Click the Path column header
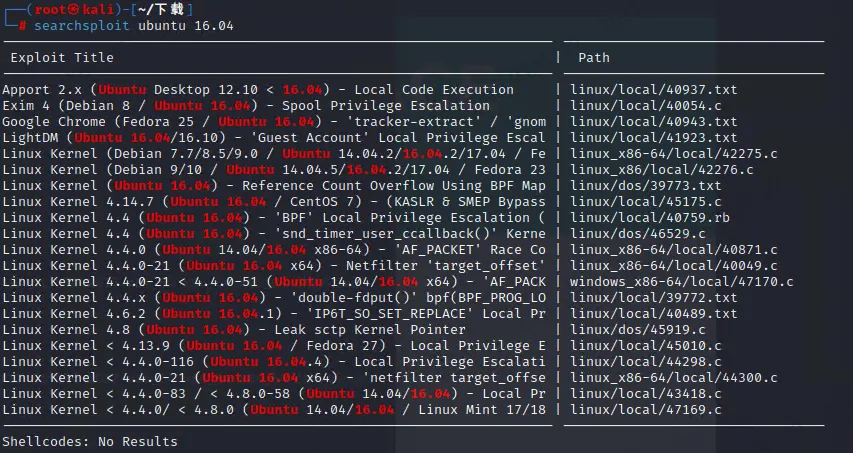This screenshot has height=453, width=853. (594, 58)
